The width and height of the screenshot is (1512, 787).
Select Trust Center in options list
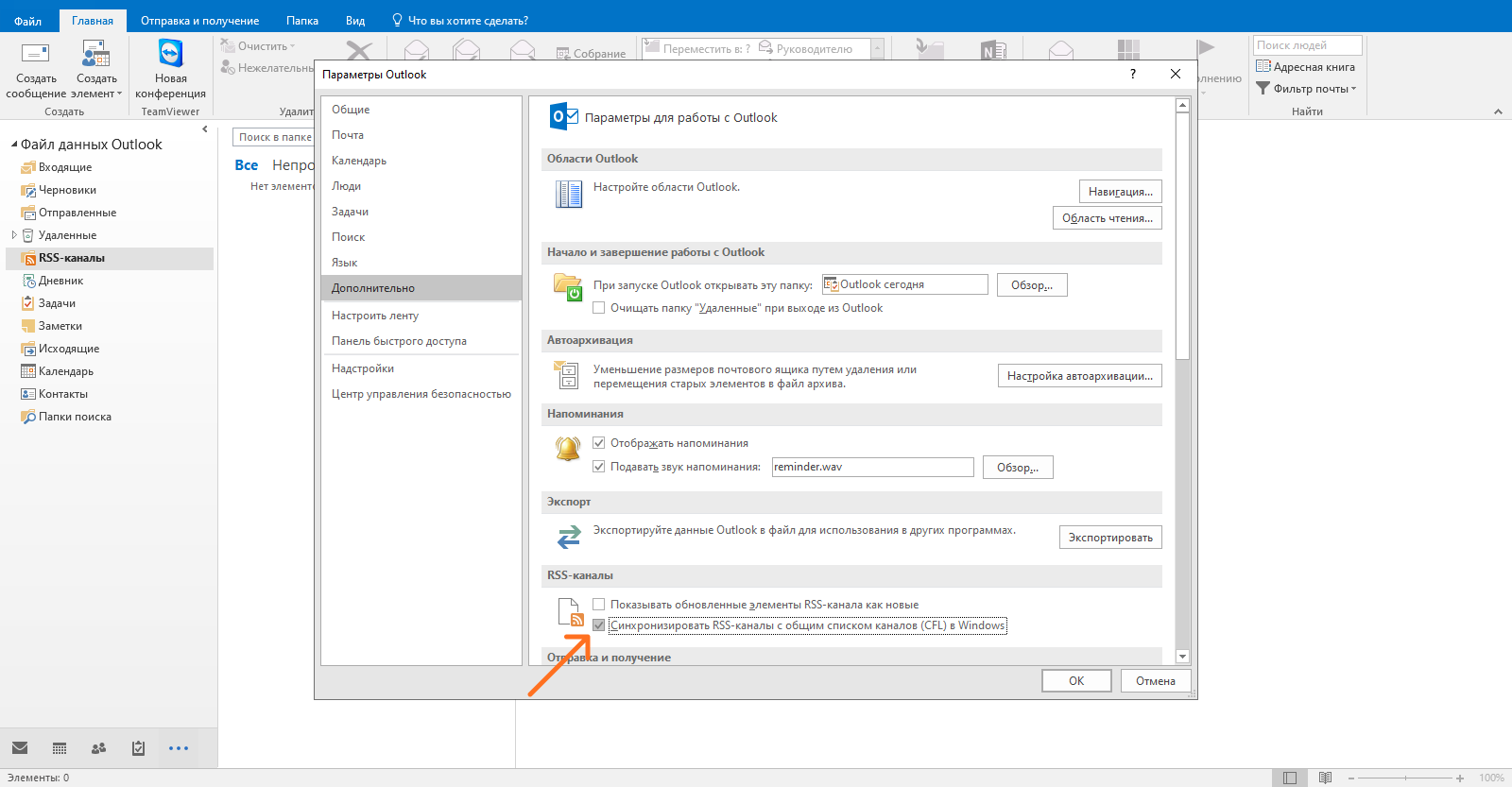(x=421, y=394)
